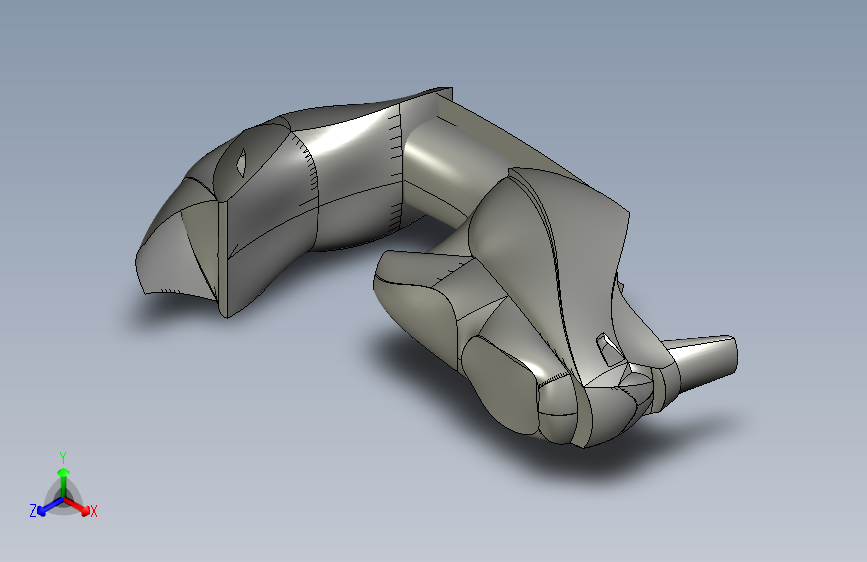Screen dimensions: 867x562
Task: Select the diamond-shaped eye cutout on the model
Action: pos(242,163)
